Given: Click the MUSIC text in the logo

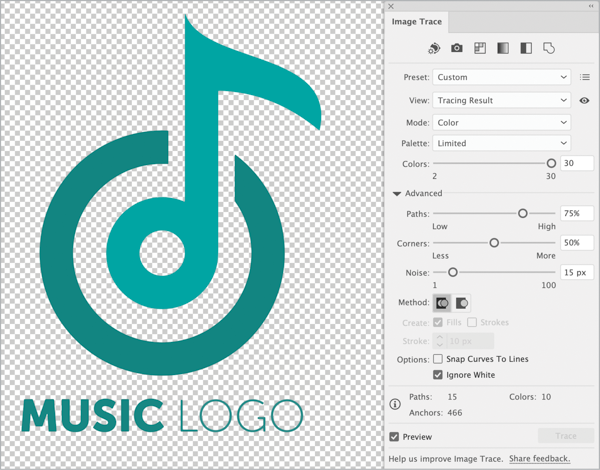Looking at the screenshot, I should 93,416.
